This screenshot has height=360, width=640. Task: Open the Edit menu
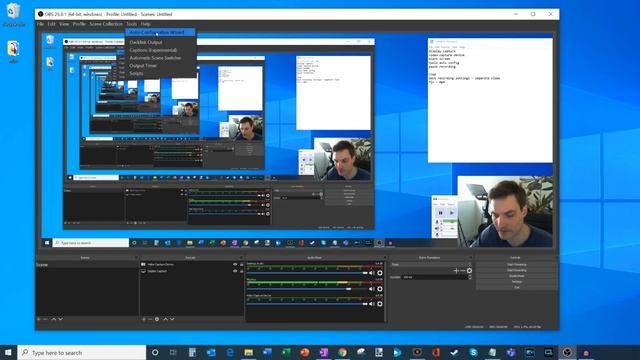coord(51,24)
